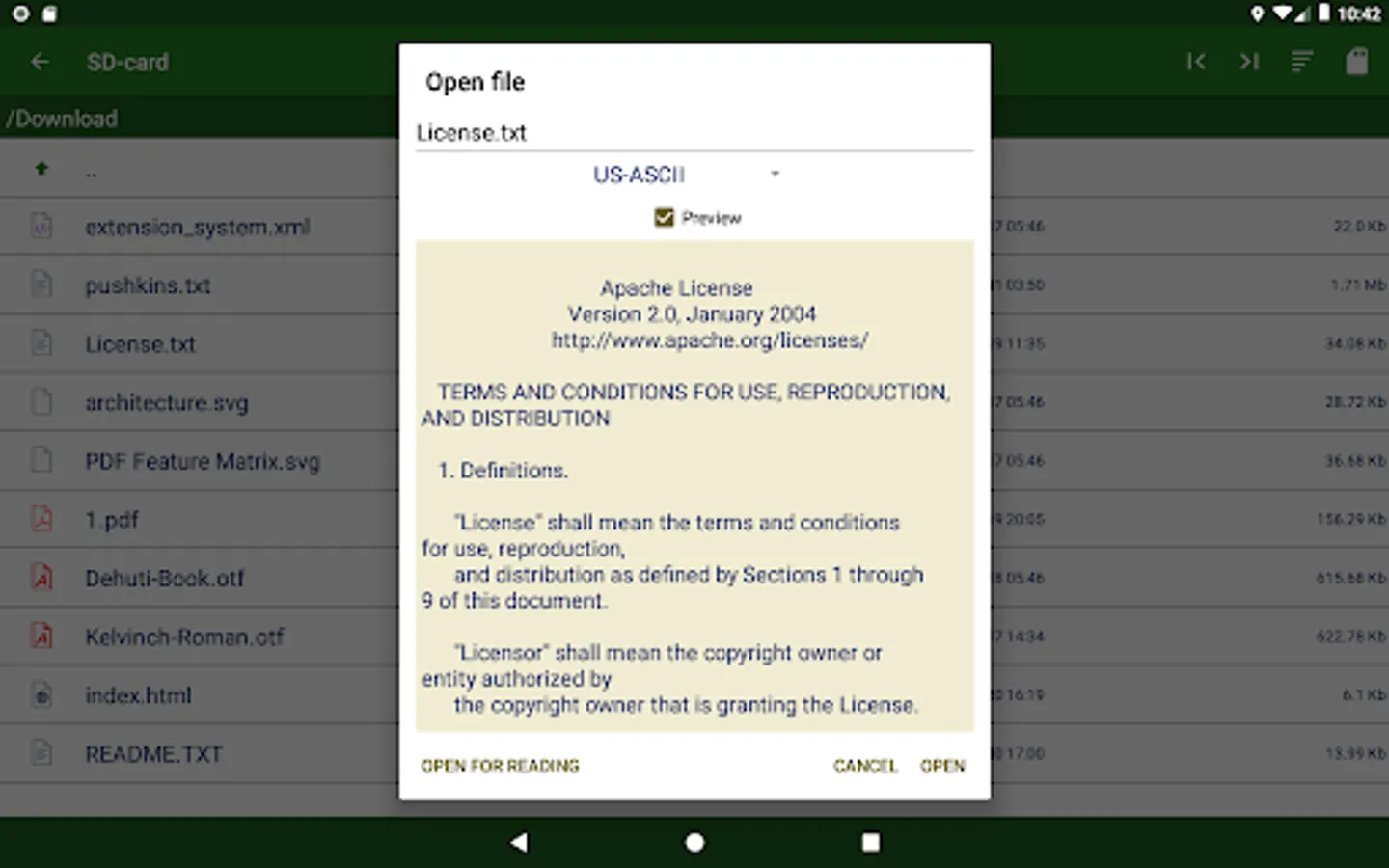Viewport: 1389px width, 868px height.
Task: Select Kelvinch-Roman.otf file name
Action: (184, 637)
